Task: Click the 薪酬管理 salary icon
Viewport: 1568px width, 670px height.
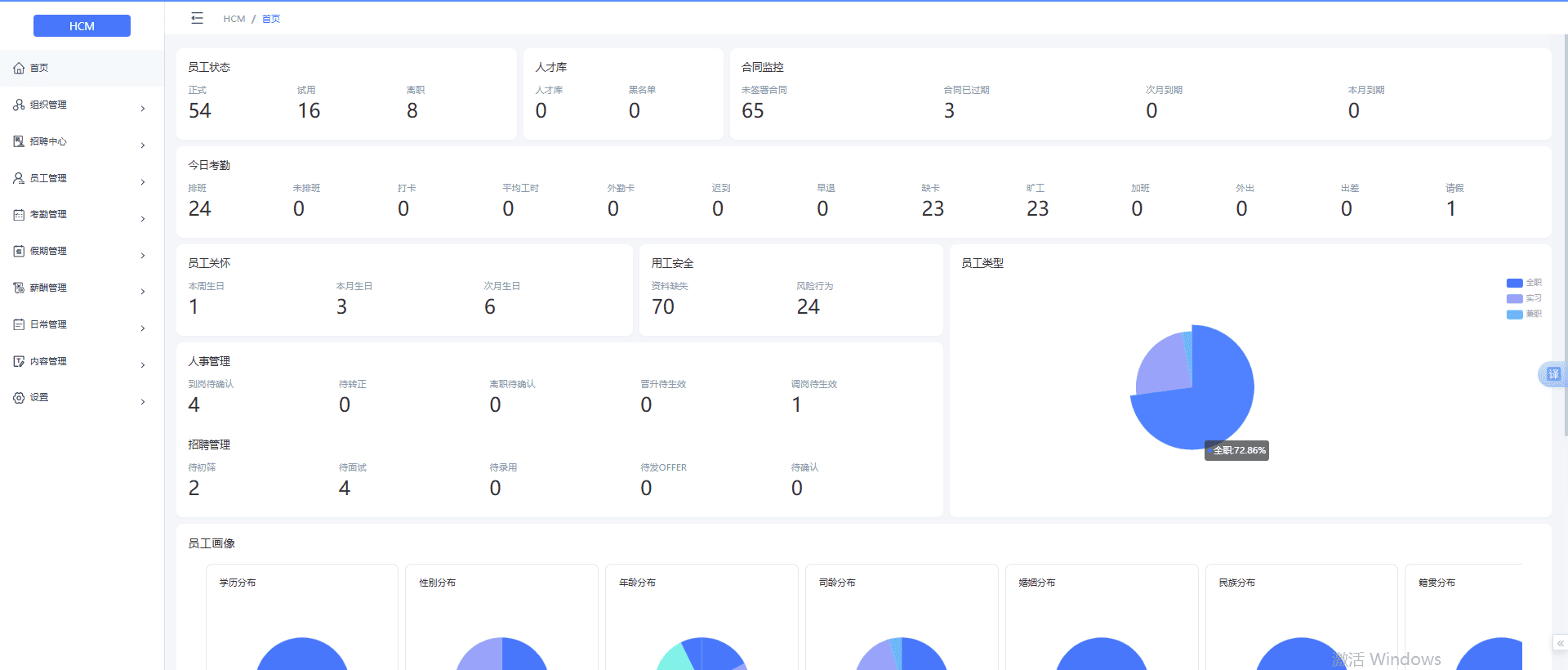Action: 19,288
